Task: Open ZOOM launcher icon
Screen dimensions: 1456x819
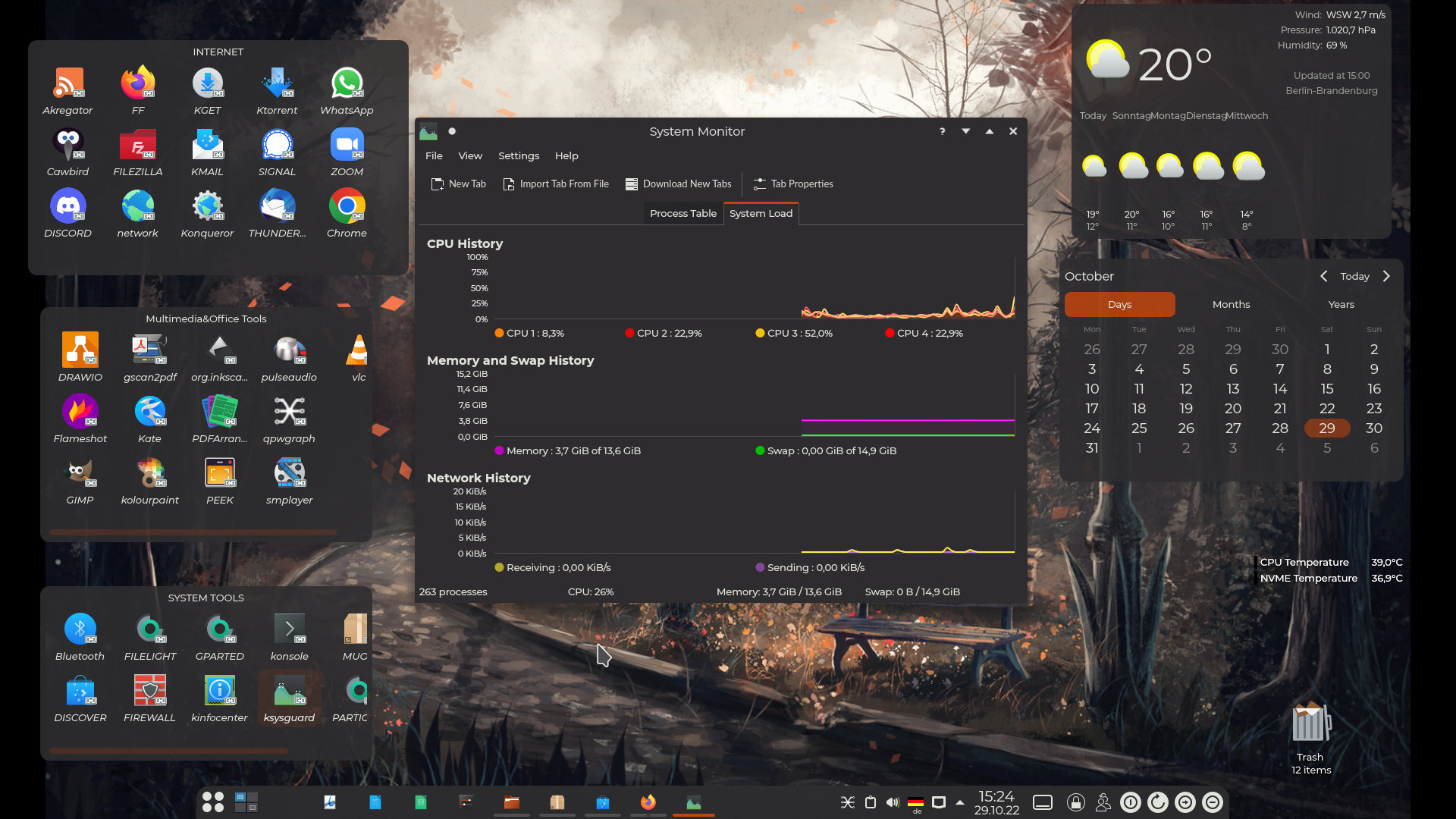Action: coord(347,152)
